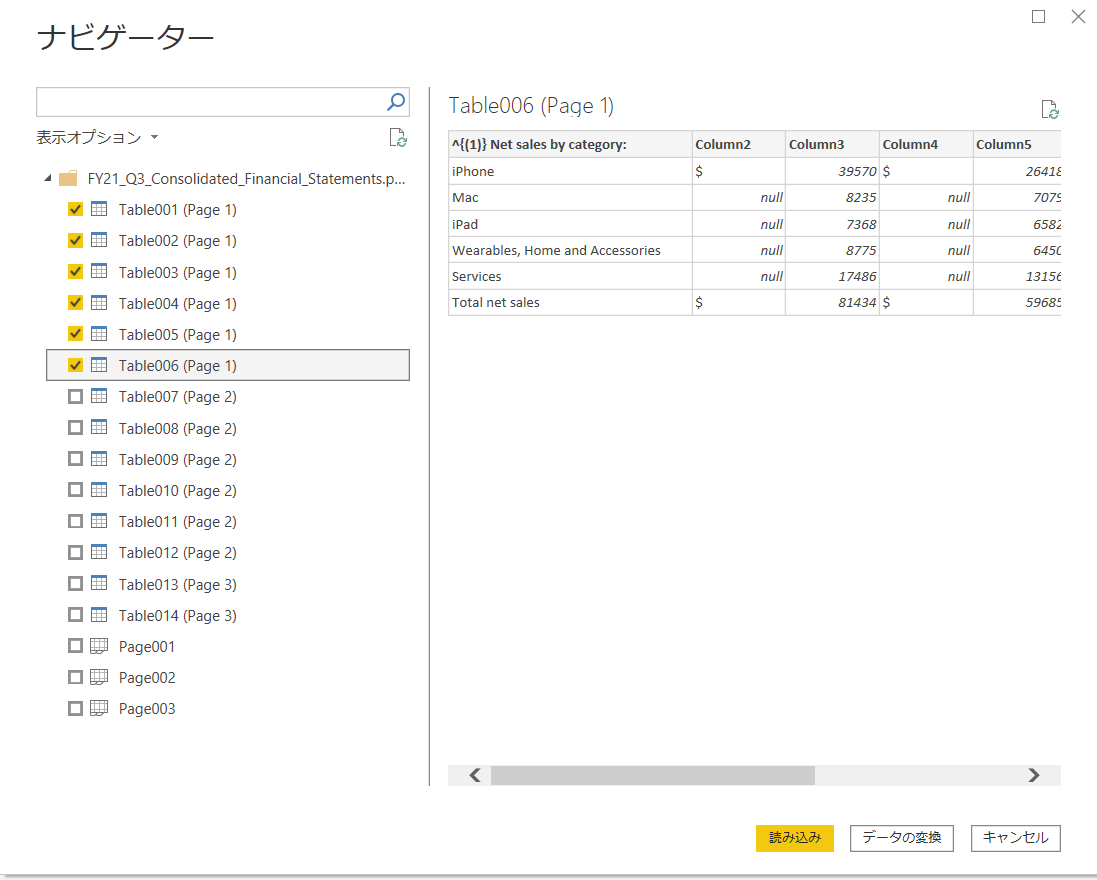Viewport: 1097px width, 880px height.
Task: Click the table icon for Table008 (Page 2)
Action: (x=99, y=427)
